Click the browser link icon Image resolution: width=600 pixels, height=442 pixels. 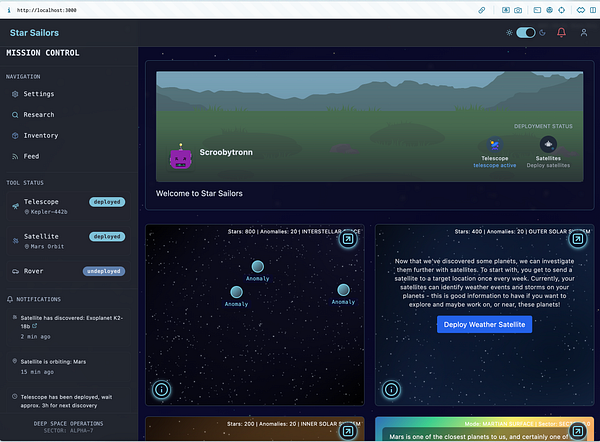tap(482, 10)
